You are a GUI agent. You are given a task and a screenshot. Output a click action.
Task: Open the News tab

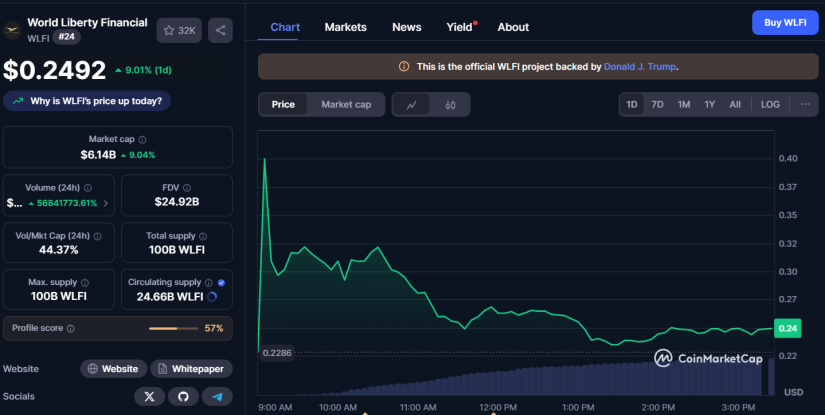[407, 27]
